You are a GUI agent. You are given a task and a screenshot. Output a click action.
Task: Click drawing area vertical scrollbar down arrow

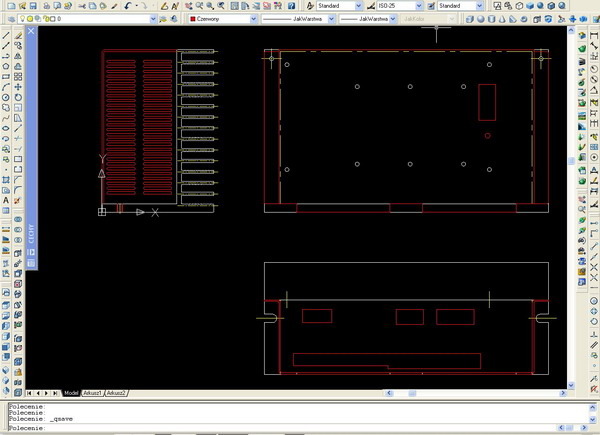571,385
